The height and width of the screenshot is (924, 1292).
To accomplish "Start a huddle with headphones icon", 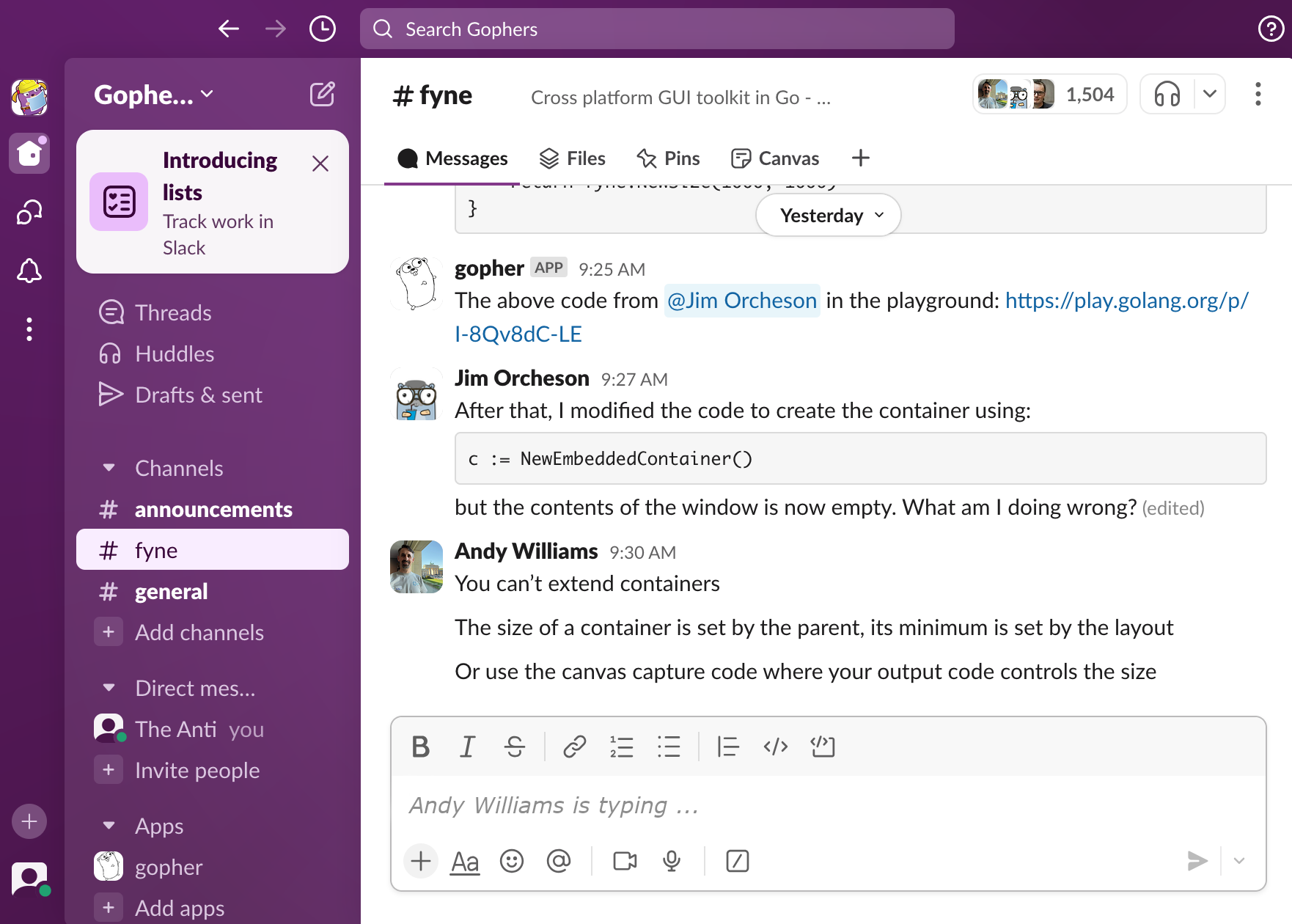I will [x=1167, y=95].
